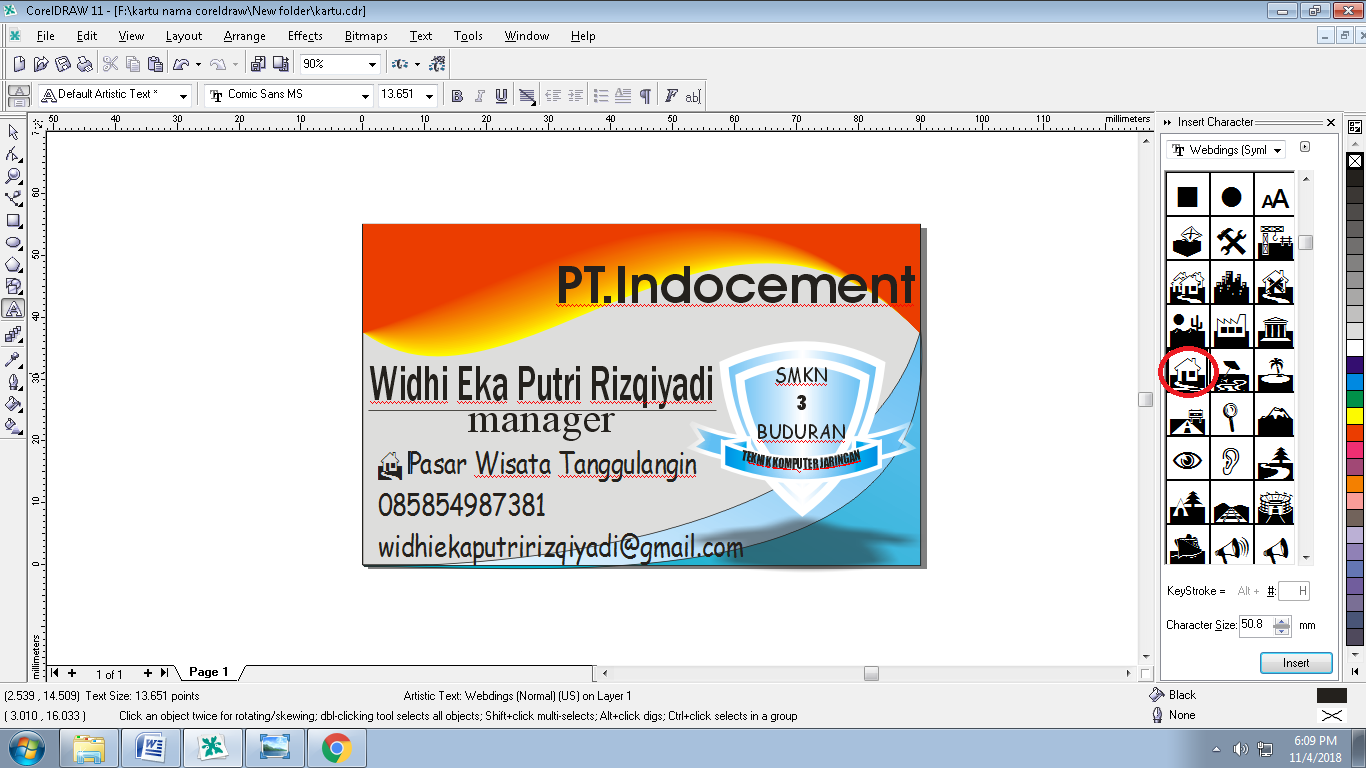
Task: Open the font size dropdown
Action: click(x=430, y=95)
